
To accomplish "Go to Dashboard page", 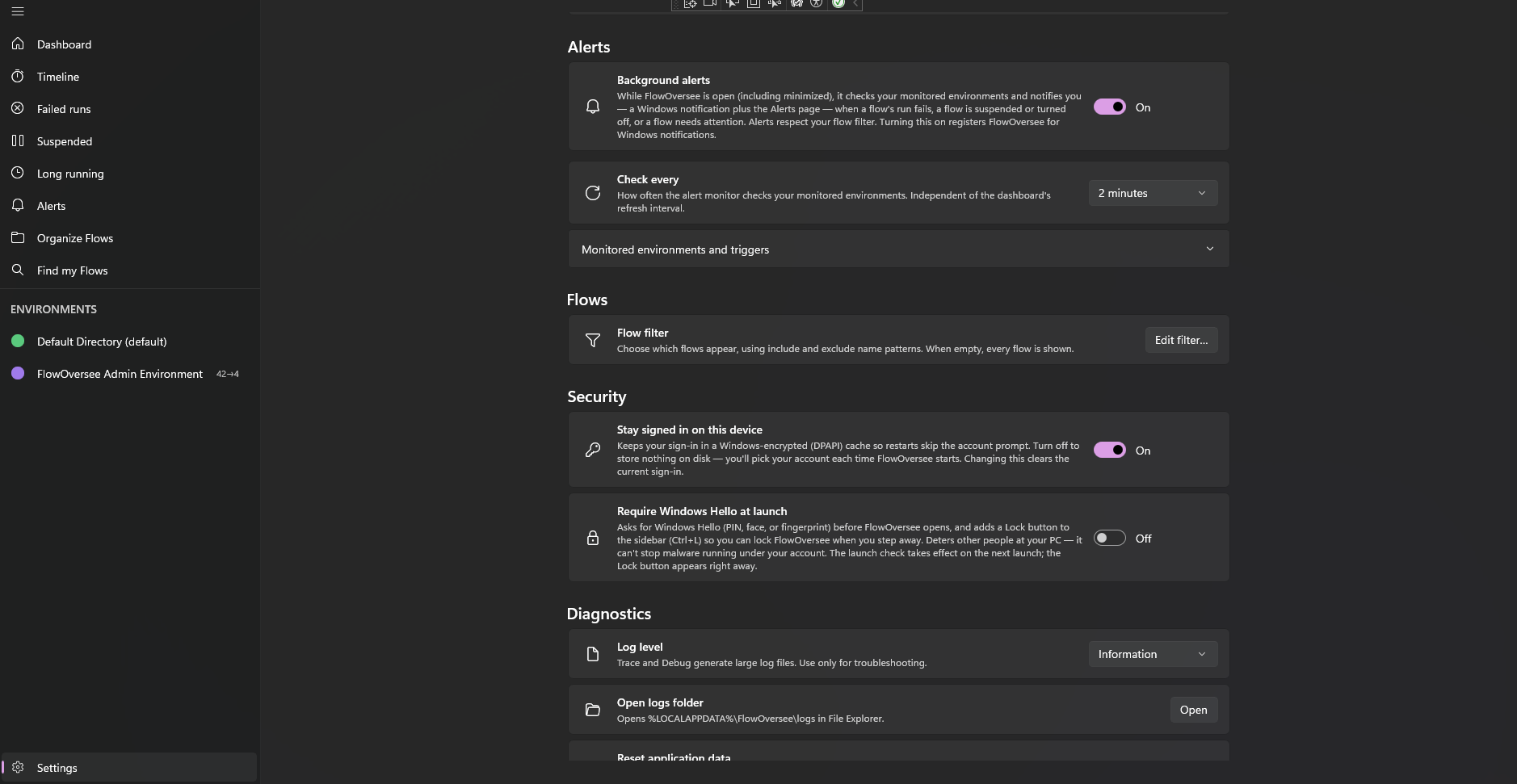I will [x=129, y=44].
